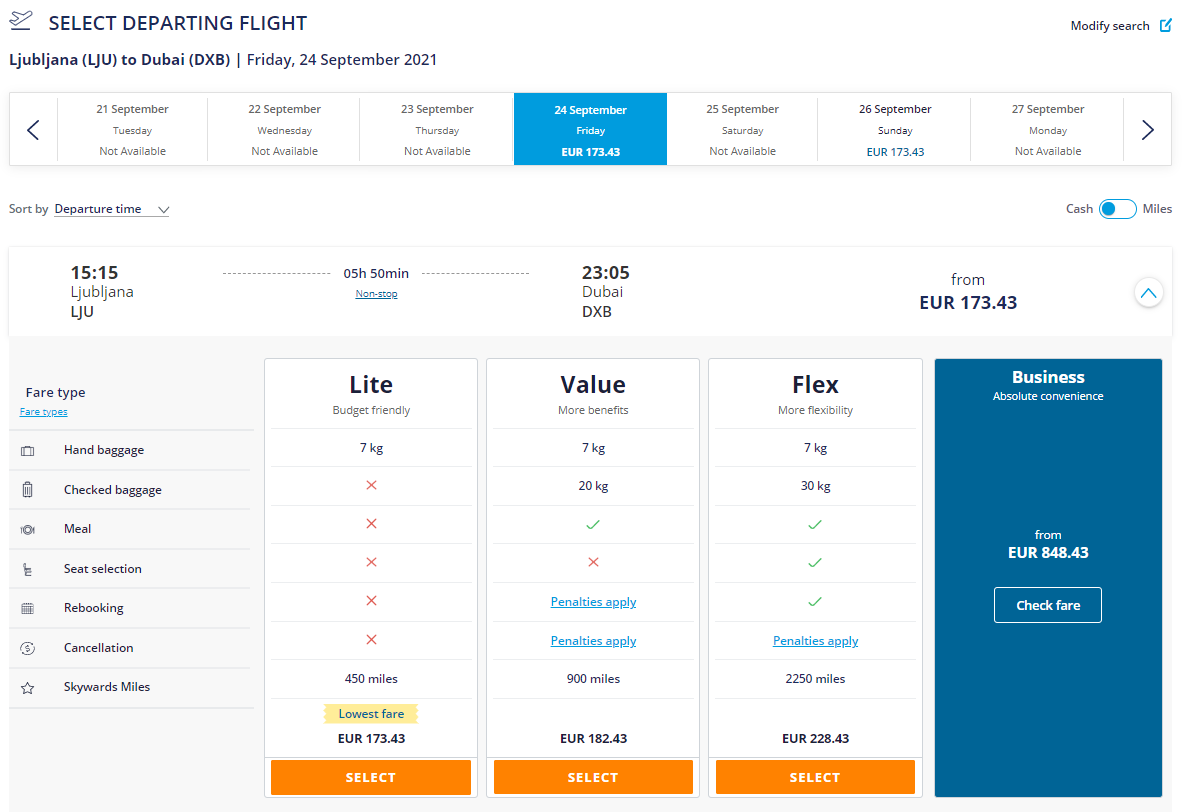Select the Value fare for EUR 182.43
This screenshot has width=1187, height=812.
point(593,777)
